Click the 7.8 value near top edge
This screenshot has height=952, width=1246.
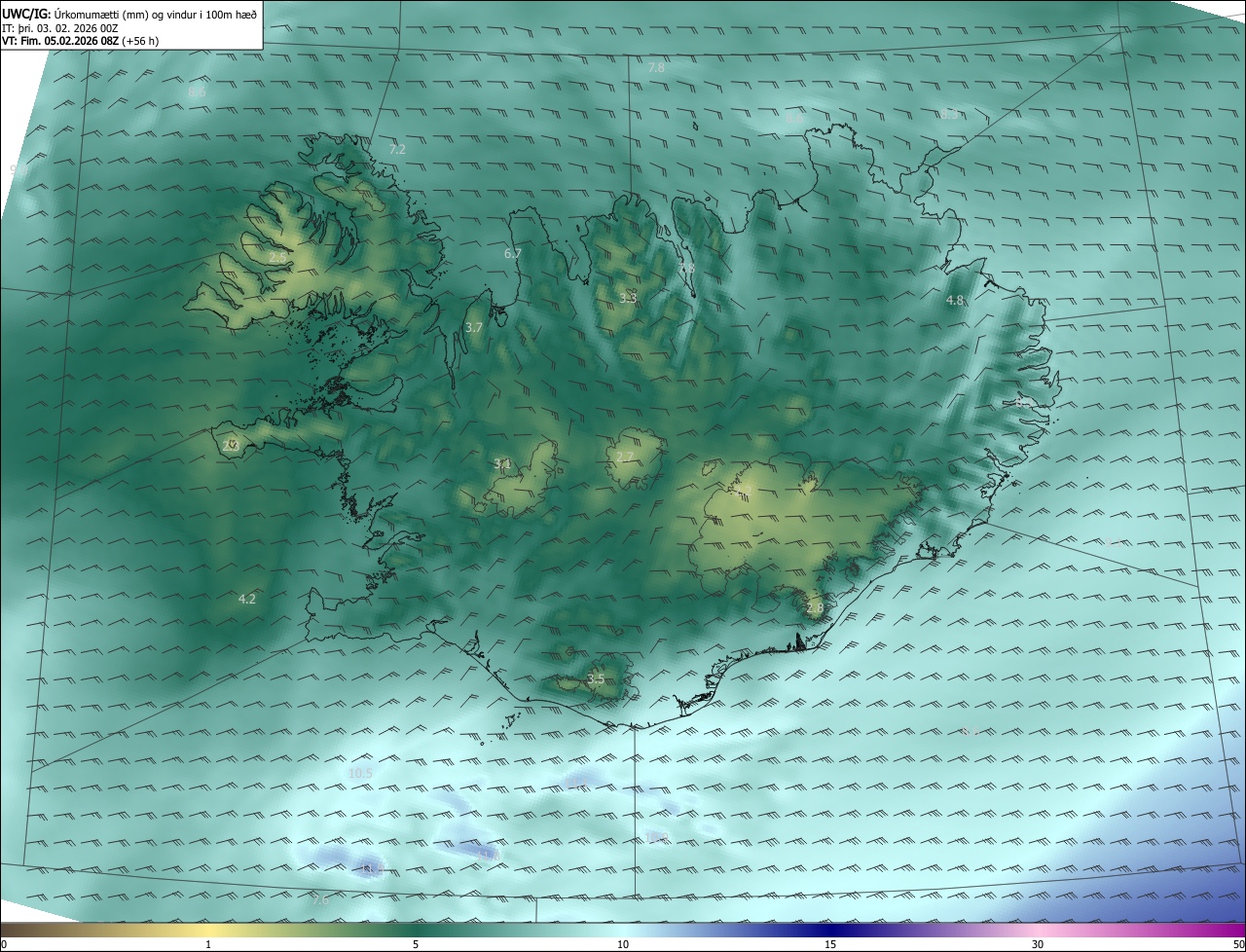pyautogui.click(x=656, y=67)
